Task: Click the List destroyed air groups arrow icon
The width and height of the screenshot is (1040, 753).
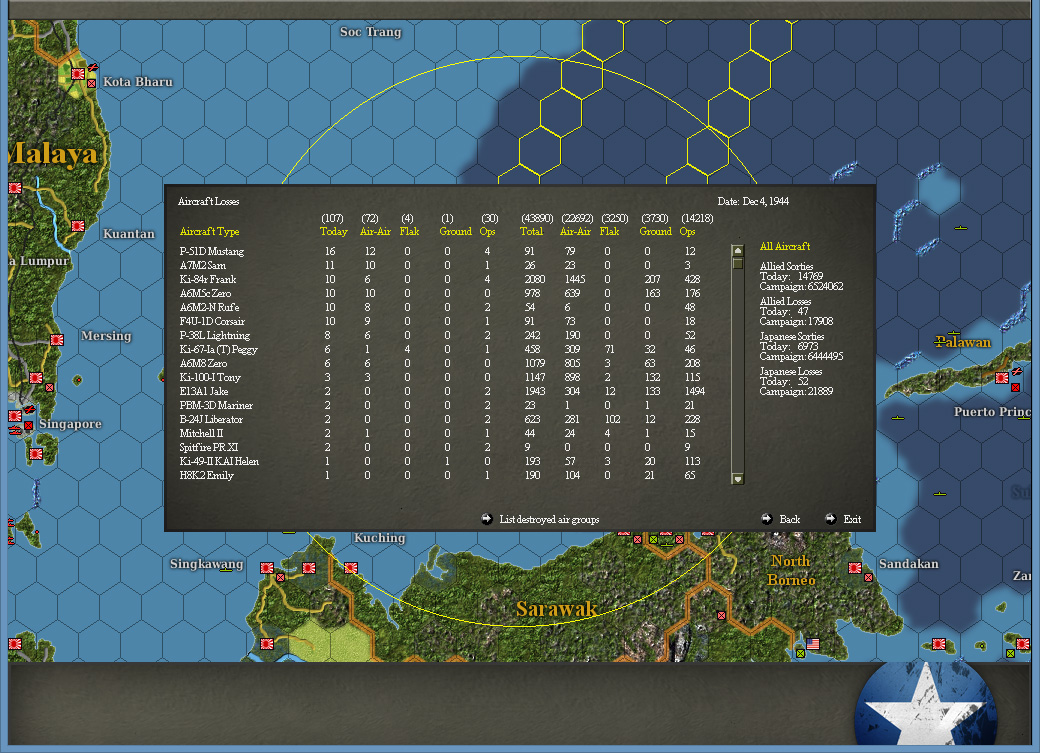Action: tap(487, 519)
